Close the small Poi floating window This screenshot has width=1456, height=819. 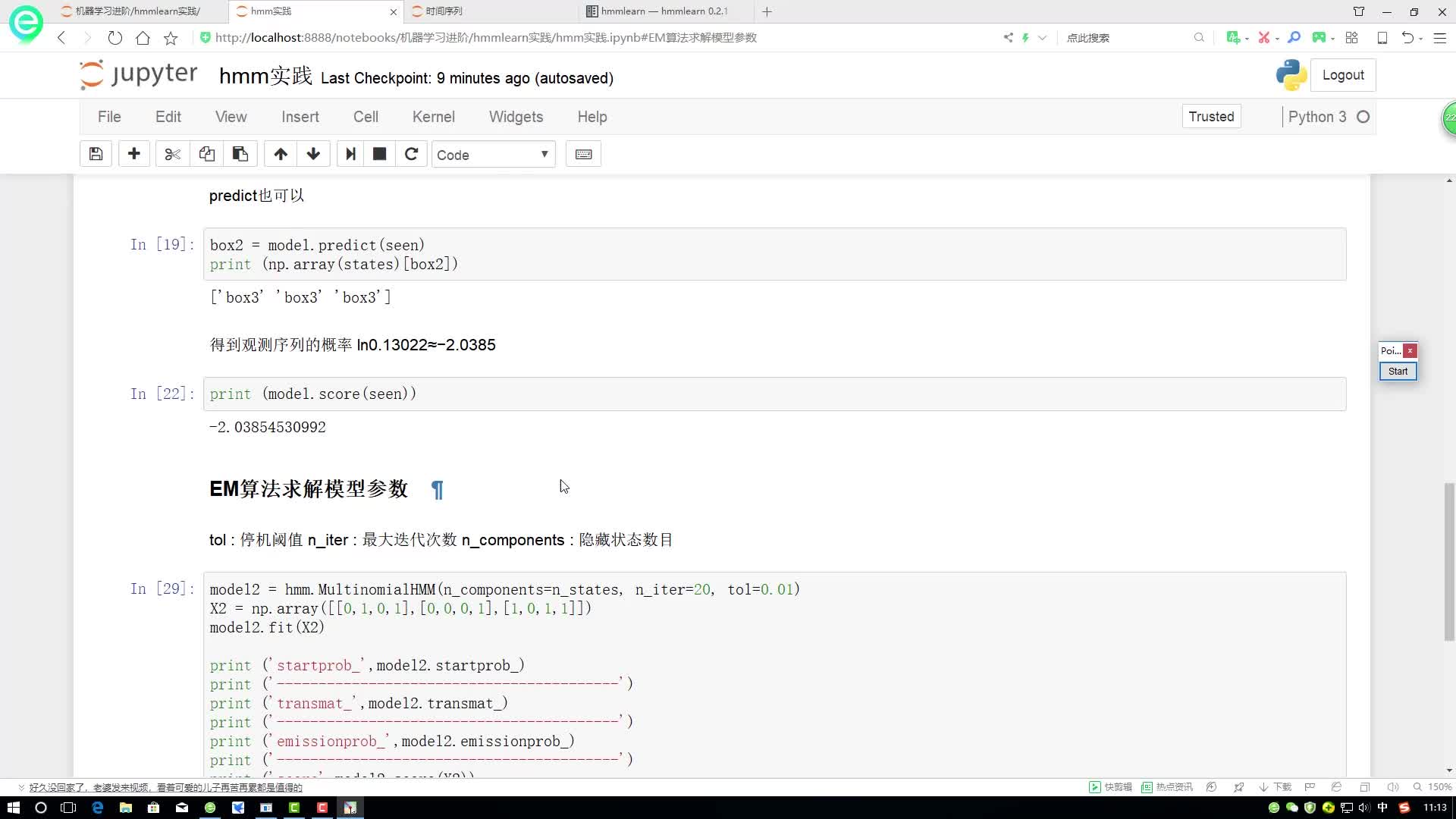pos(1410,350)
